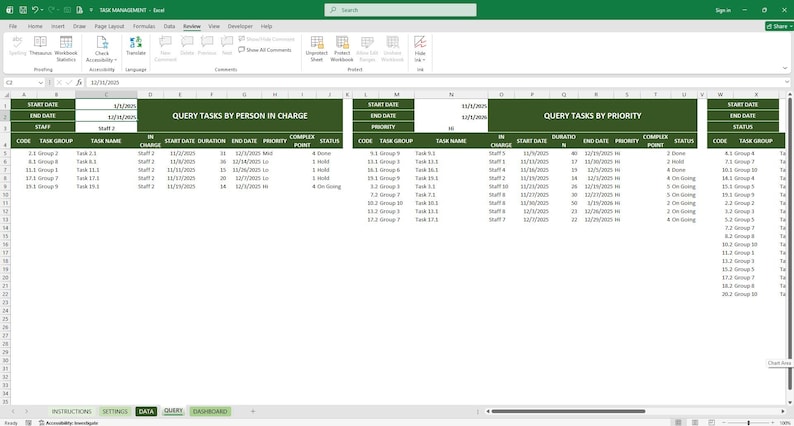
Task: Open the DATA sheet tab
Action: coord(146,411)
